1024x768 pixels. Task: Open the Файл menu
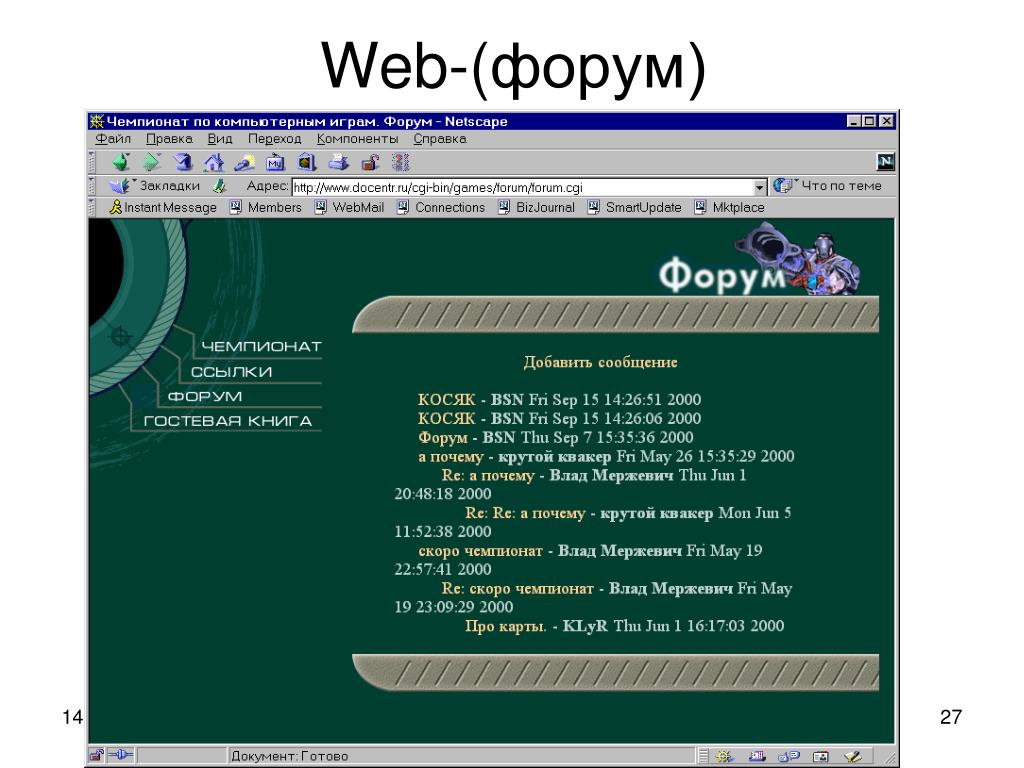click(x=113, y=138)
